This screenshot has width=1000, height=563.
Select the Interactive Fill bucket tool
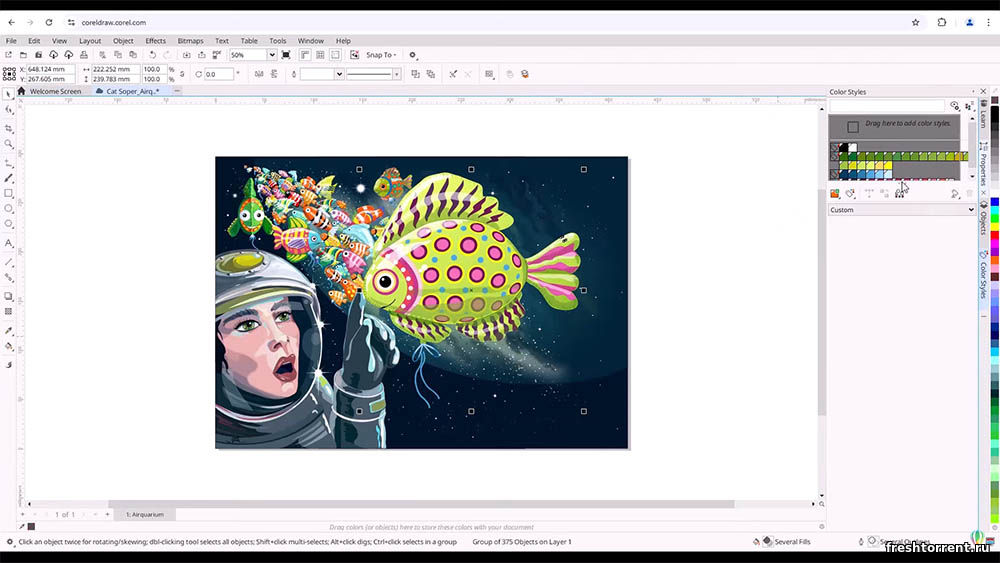coord(9,346)
